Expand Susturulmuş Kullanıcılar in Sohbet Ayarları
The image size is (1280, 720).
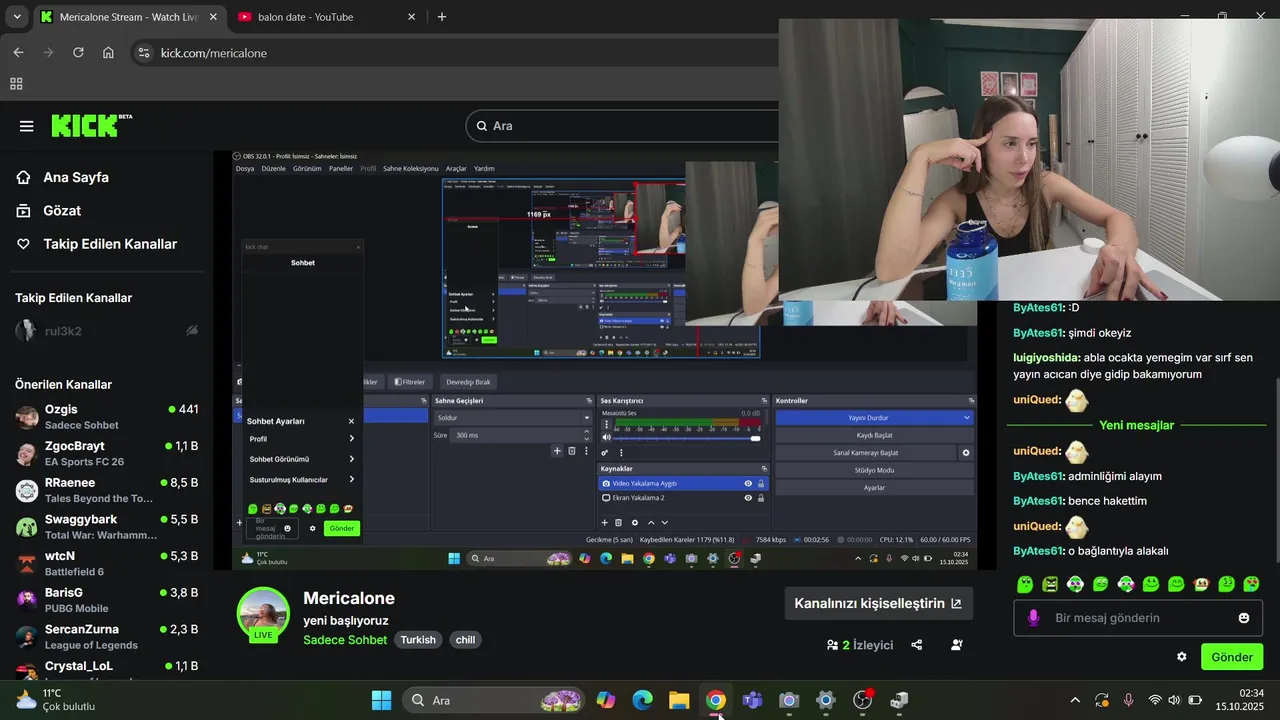(302, 480)
